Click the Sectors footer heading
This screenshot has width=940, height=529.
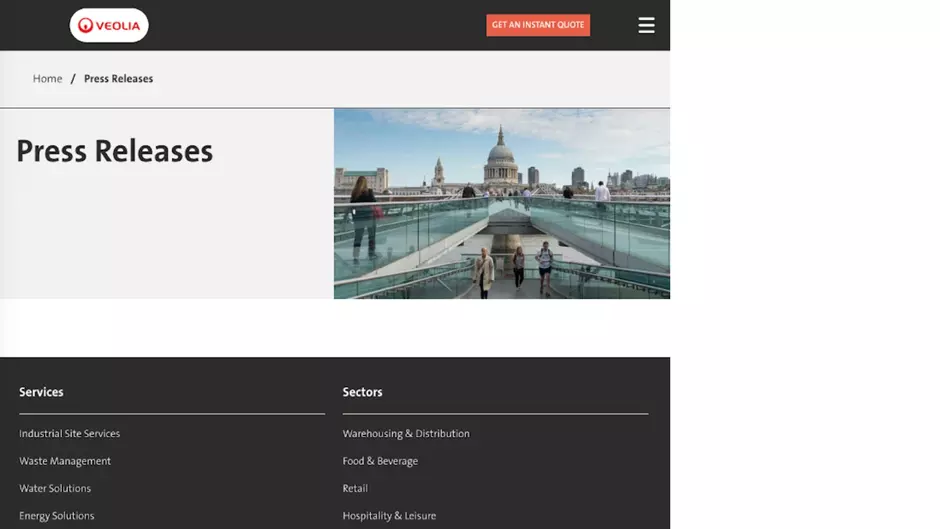pyautogui.click(x=362, y=392)
